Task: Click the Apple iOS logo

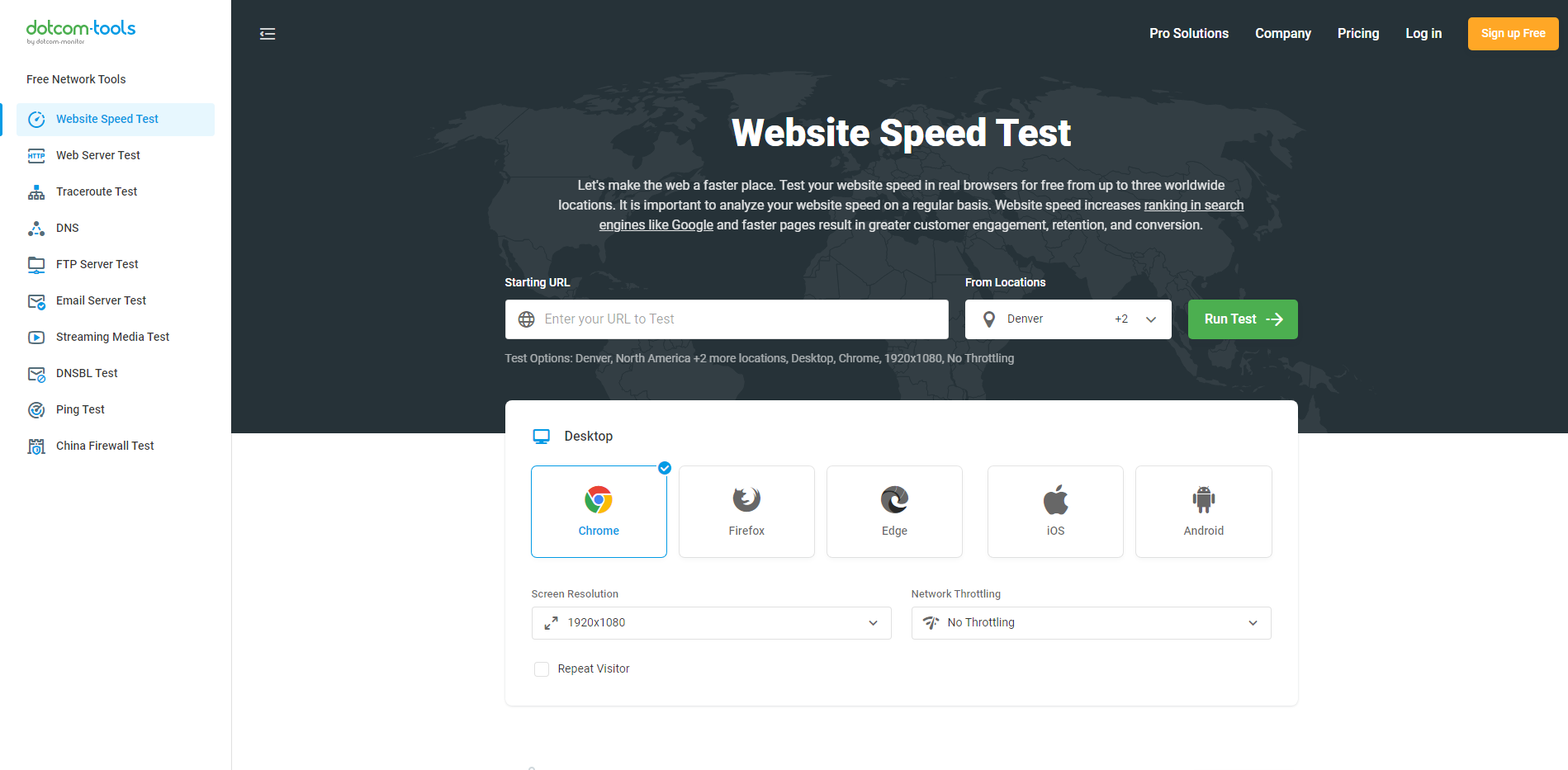Action: [1055, 499]
